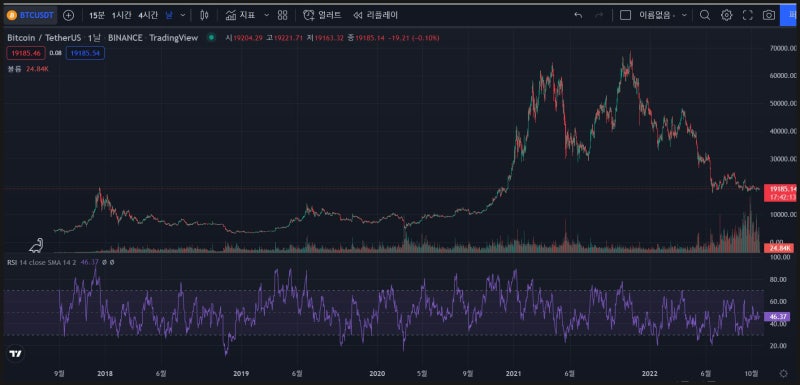Click the 2021 label on time axis
This screenshot has width=800, height=385.
513,373
